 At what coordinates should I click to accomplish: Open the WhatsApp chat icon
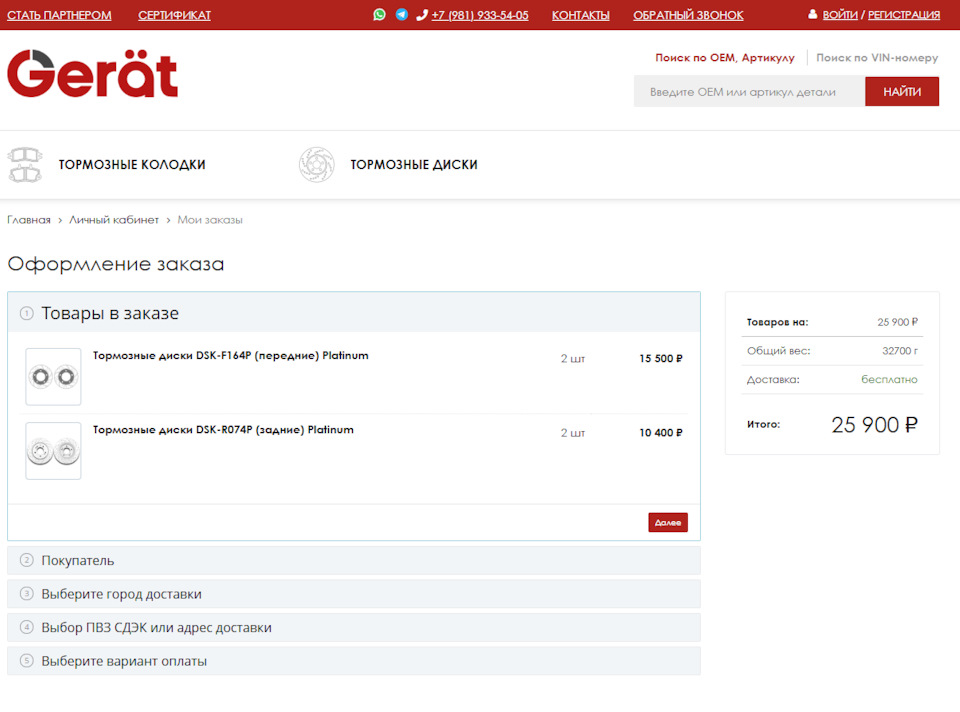pos(379,15)
